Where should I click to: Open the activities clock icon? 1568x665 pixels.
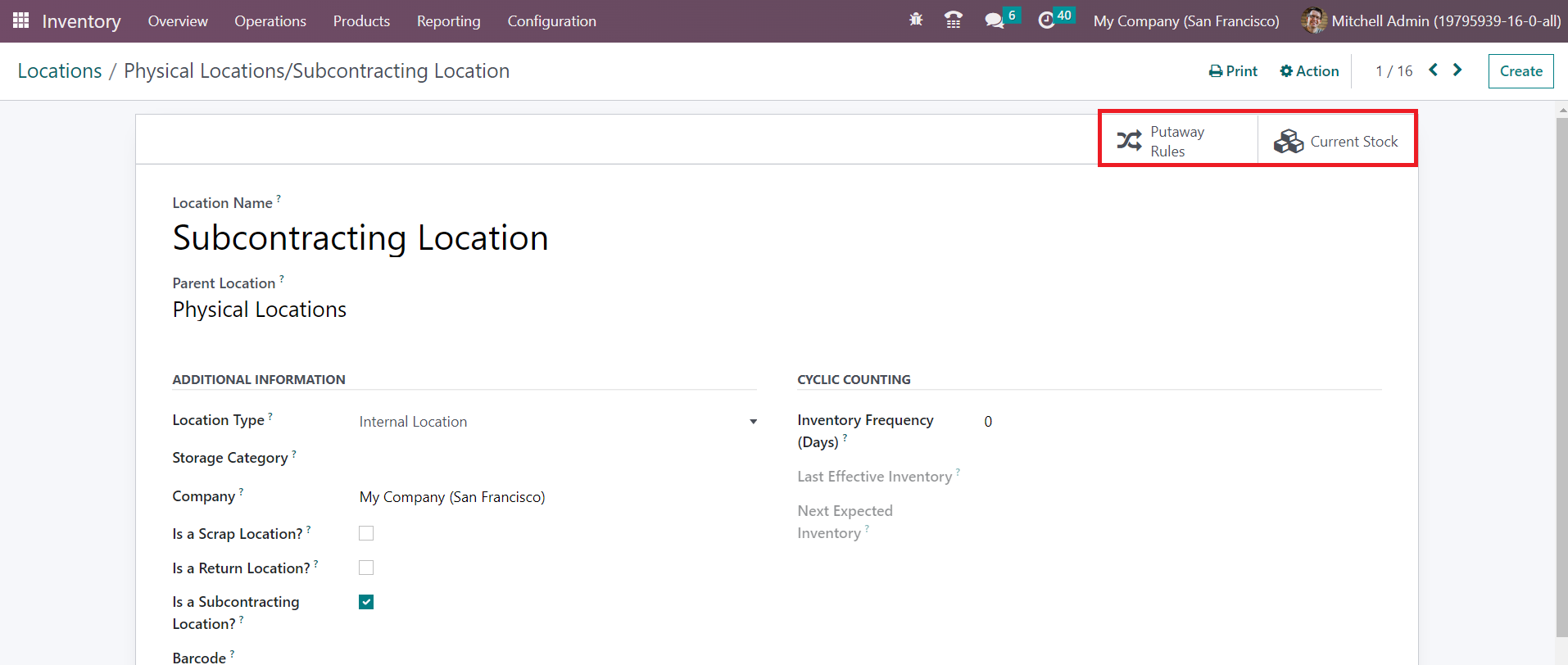tap(1046, 20)
